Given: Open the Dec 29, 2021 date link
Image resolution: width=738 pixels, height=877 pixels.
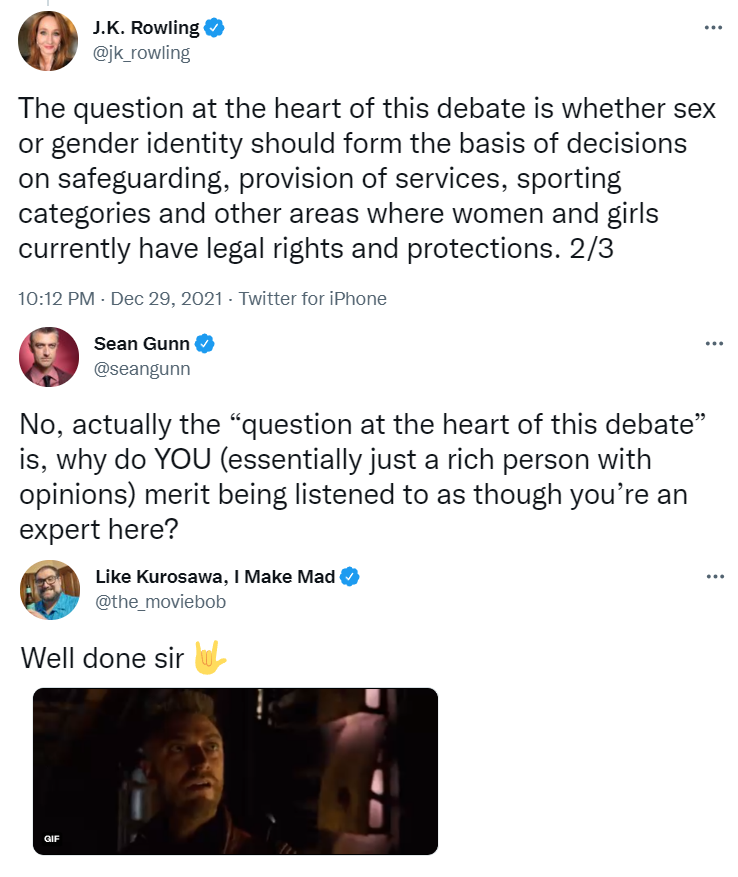Looking at the screenshot, I should point(167,298).
